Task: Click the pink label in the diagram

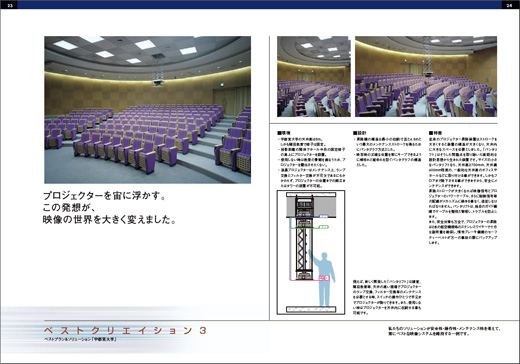Action: tap(324, 278)
